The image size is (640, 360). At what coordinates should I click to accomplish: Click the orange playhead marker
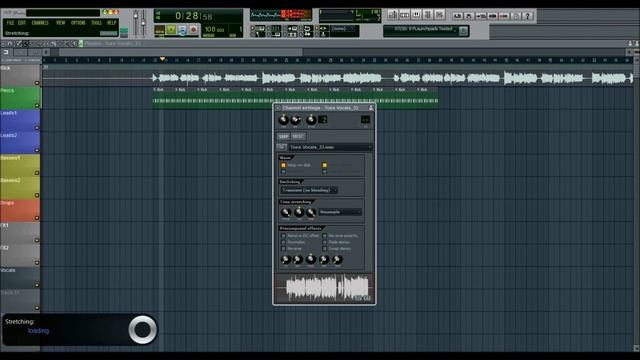tap(162, 60)
